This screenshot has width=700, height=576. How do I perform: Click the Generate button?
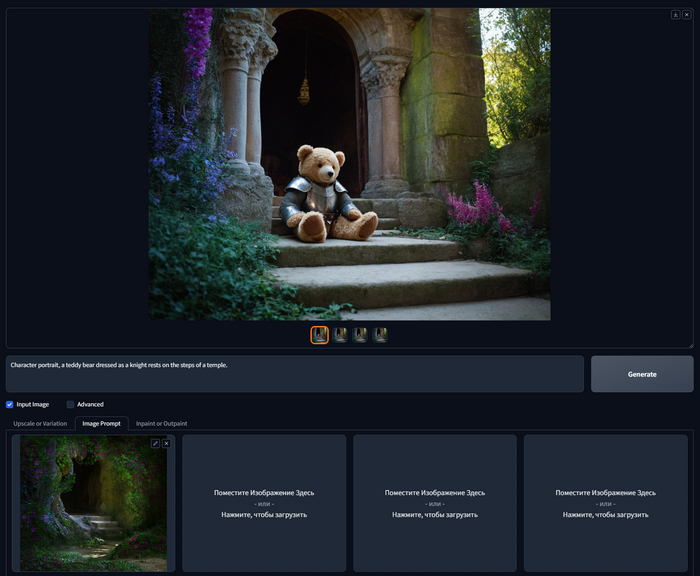642,374
